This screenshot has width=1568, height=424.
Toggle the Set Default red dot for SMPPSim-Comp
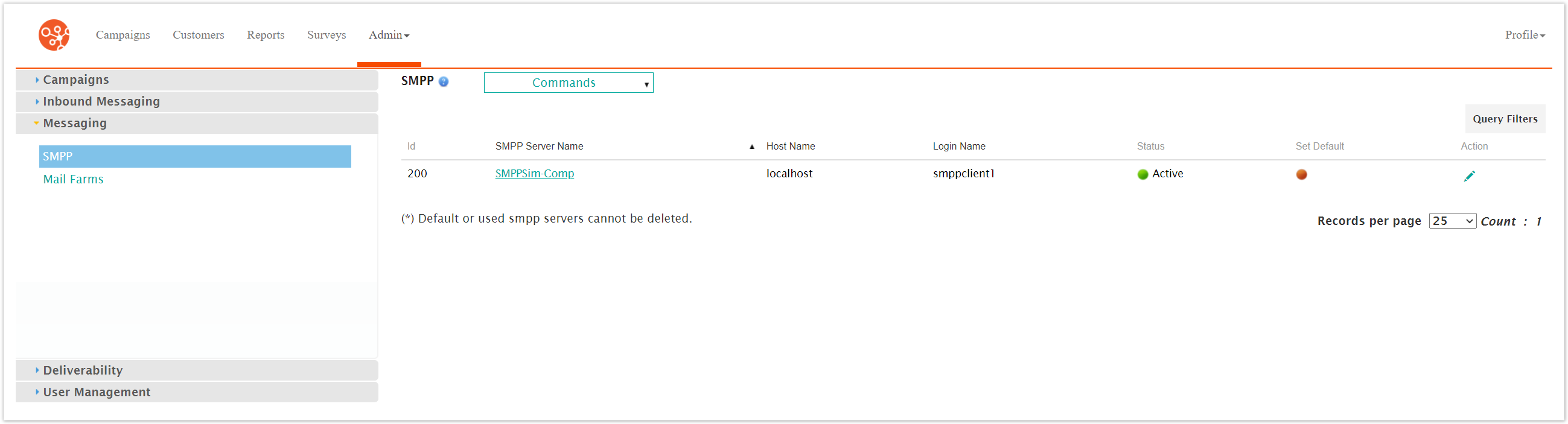1301,174
